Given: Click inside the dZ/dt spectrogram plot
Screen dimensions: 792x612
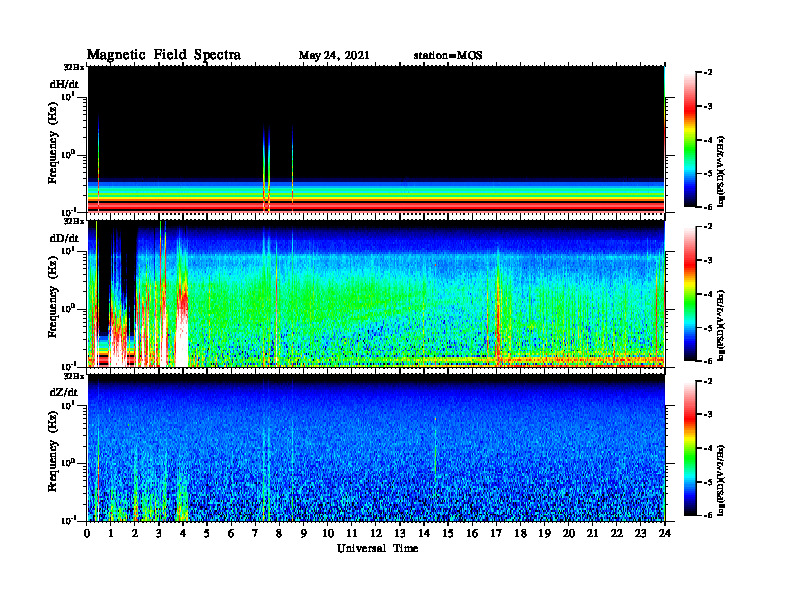Looking at the screenshot, I should coord(376,447).
